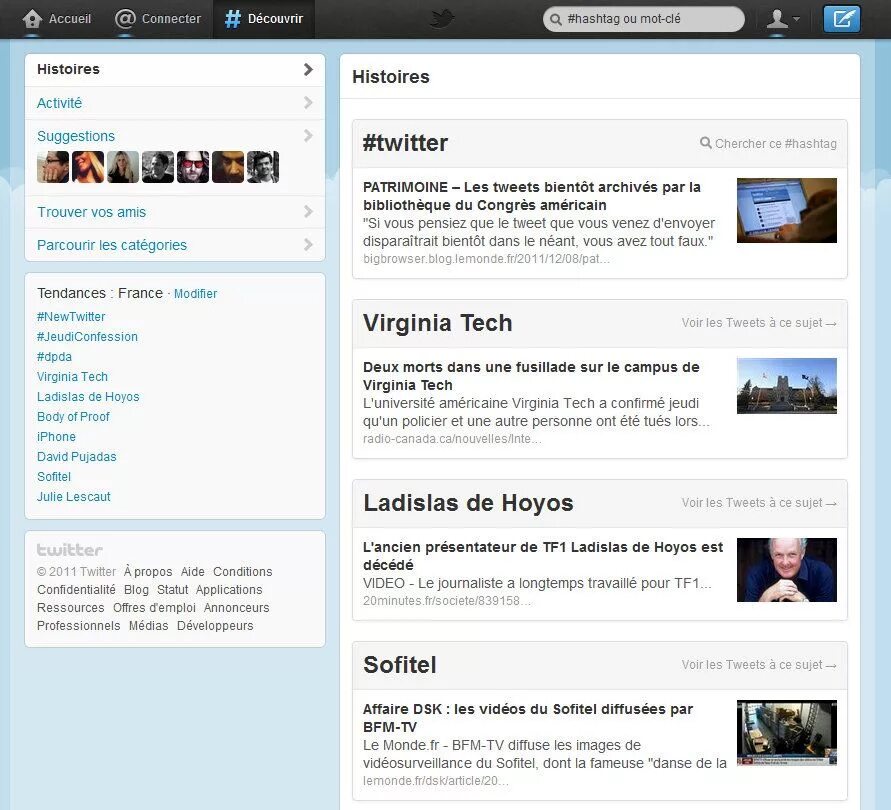Focus the #hashtag ou mot-clé search field

(644, 19)
